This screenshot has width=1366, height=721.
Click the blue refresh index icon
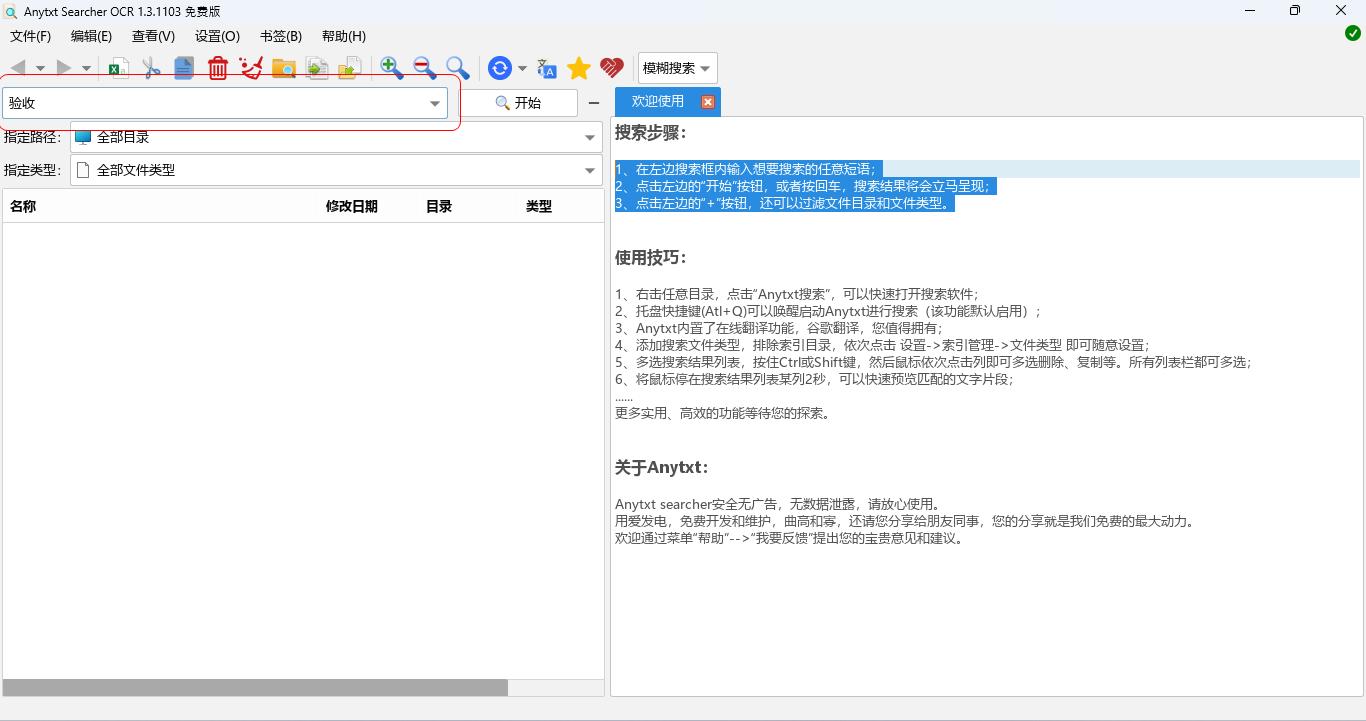click(x=499, y=68)
